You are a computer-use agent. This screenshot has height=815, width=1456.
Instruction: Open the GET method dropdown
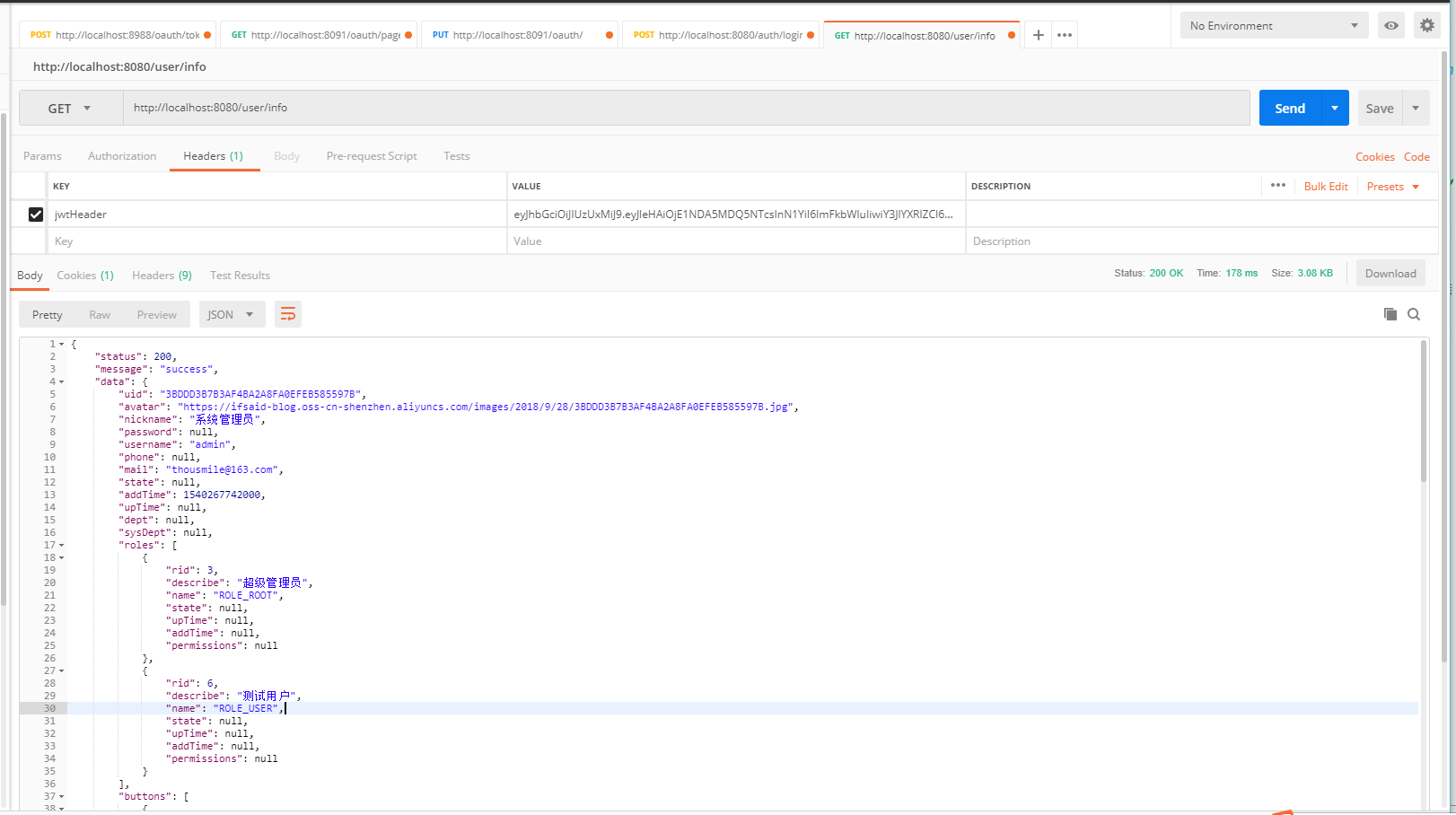point(71,108)
